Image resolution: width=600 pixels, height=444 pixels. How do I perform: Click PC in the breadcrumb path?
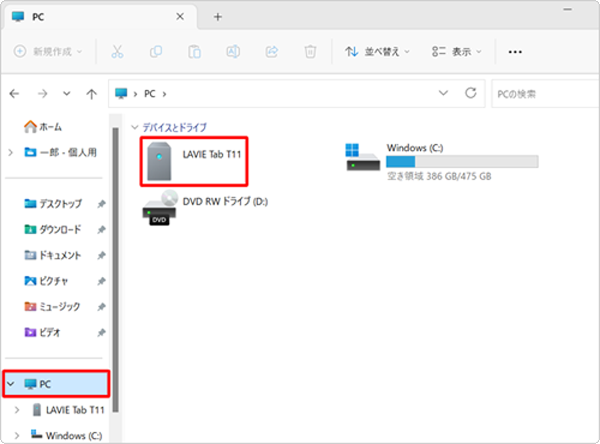coord(150,93)
